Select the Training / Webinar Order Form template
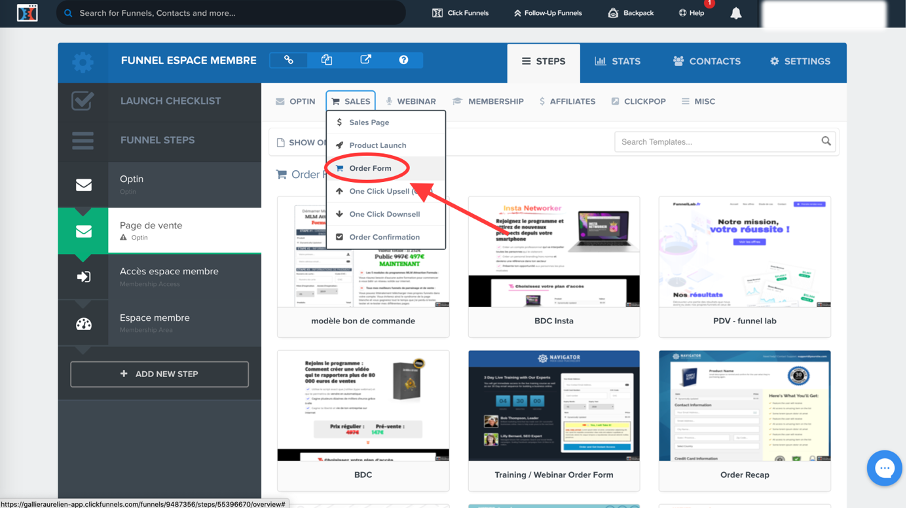The width and height of the screenshot is (906, 508). click(554, 420)
